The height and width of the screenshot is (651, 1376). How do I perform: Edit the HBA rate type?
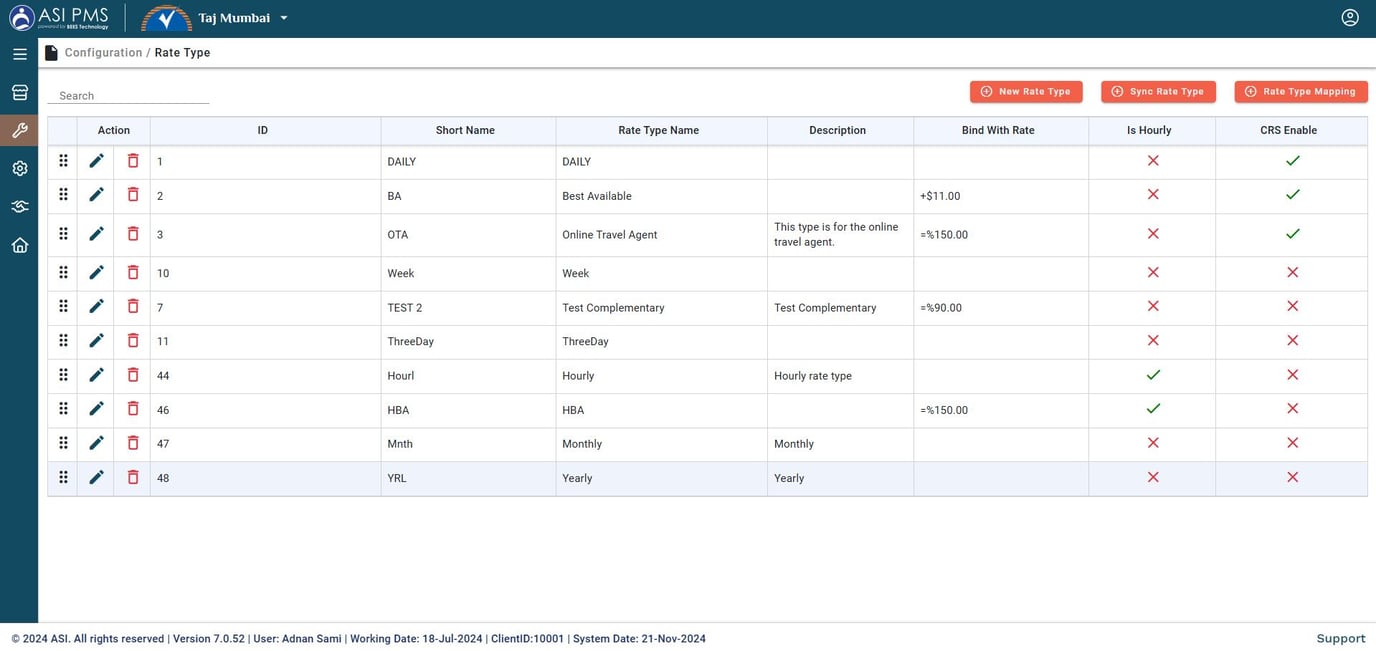[96, 409]
